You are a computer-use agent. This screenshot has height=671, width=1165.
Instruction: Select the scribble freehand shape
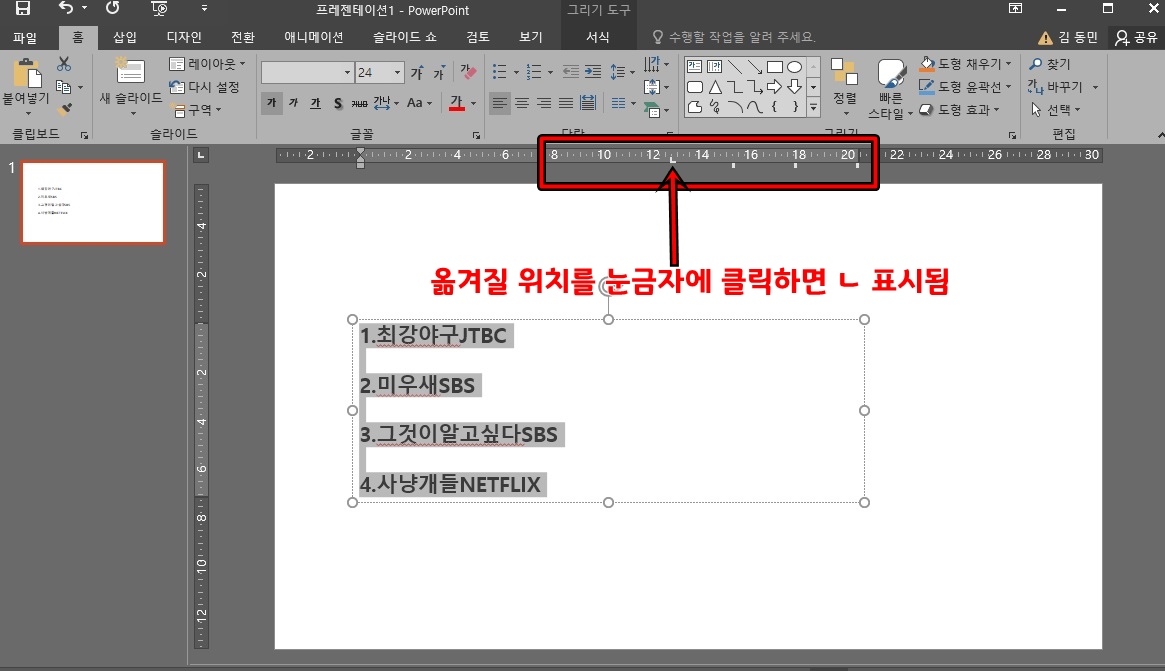coord(715,107)
